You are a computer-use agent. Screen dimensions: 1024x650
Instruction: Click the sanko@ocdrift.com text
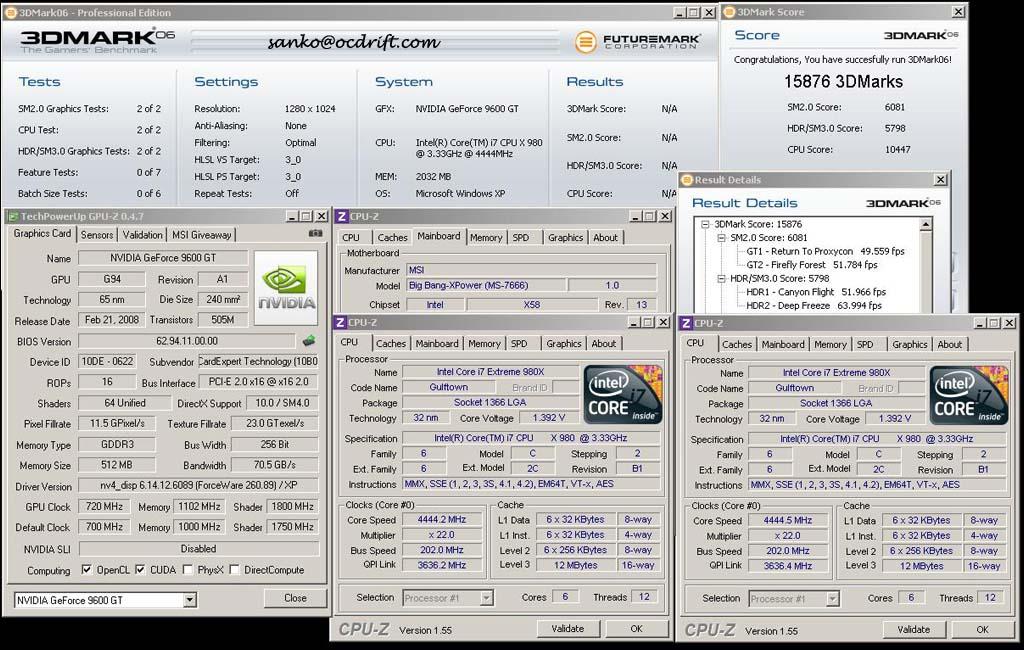(x=354, y=42)
